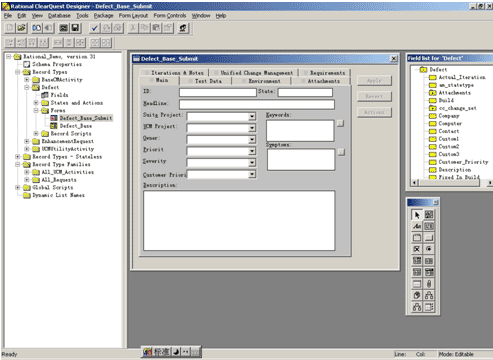Viewport: 493px width, 360px height.
Task: Expand the Global Scripts tree node
Action: pos(18,187)
